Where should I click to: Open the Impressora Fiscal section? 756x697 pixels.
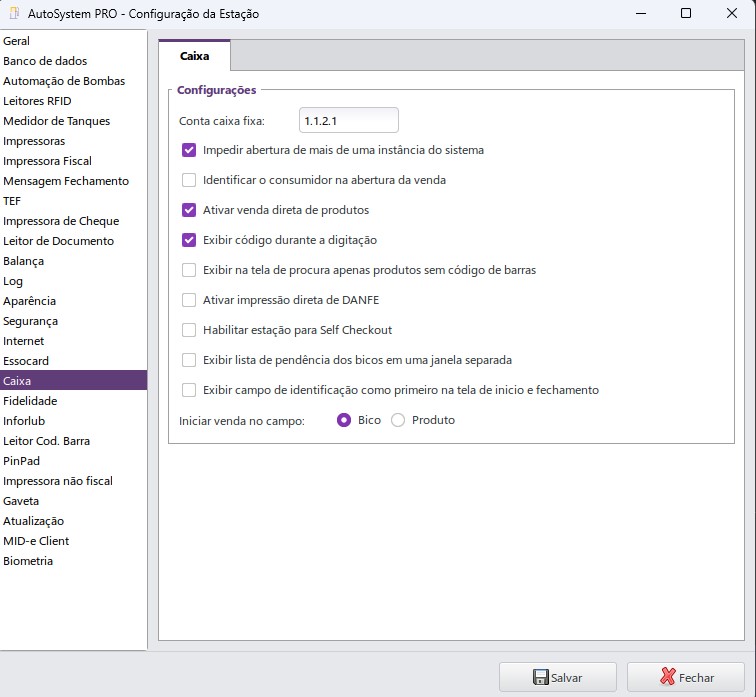point(47,161)
